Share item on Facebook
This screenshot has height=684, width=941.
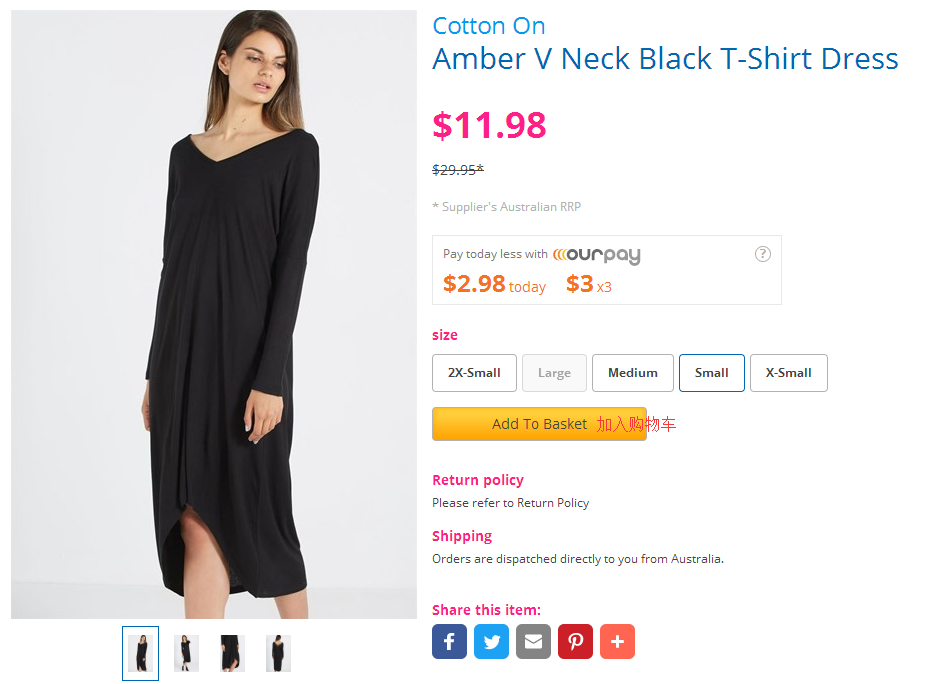(449, 642)
